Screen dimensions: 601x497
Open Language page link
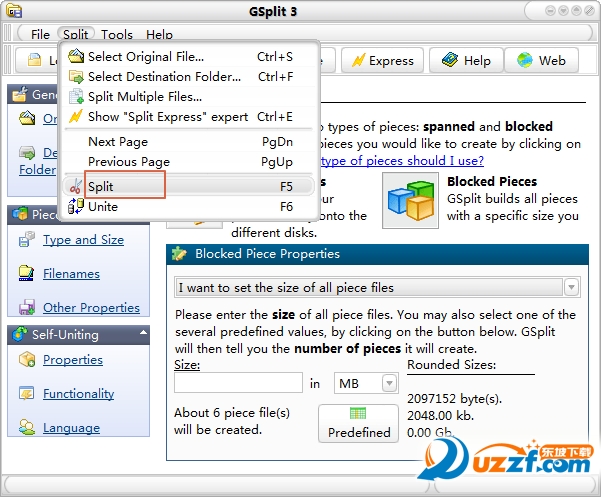[71, 427]
